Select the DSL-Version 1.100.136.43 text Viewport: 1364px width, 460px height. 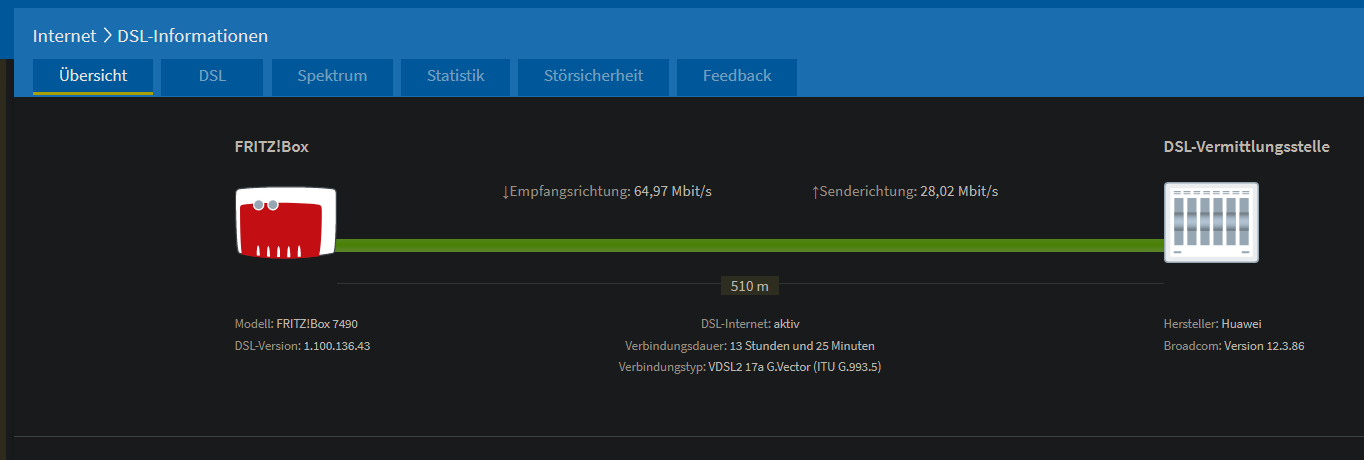pyautogui.click(x=303, y=346)
